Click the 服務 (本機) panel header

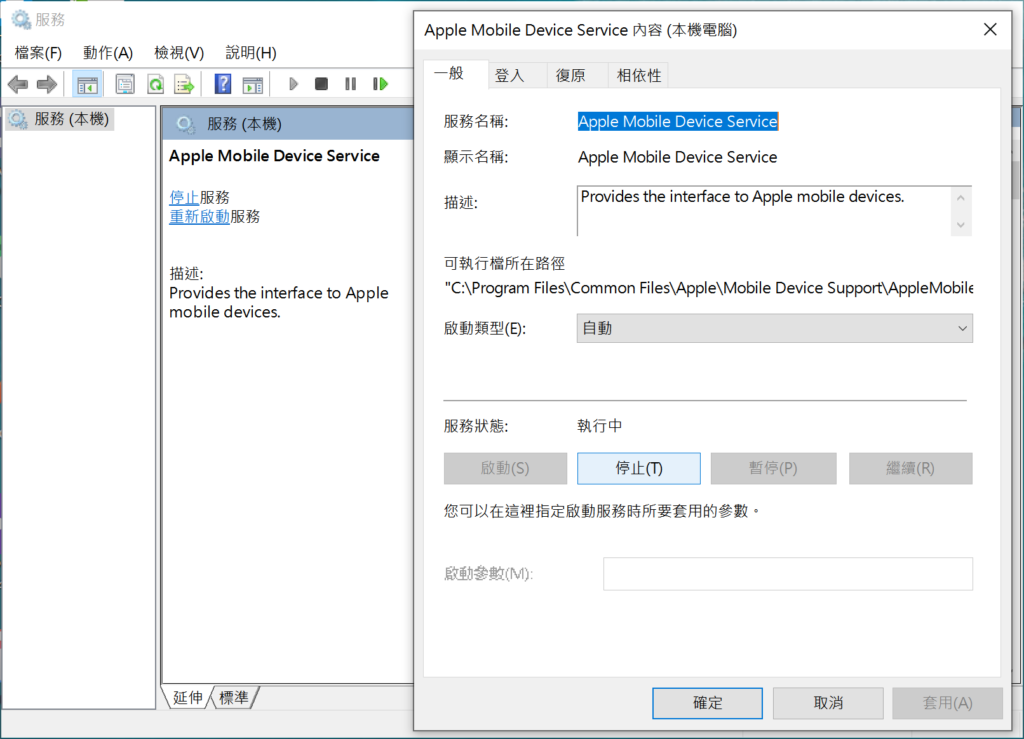coord(288,123)
